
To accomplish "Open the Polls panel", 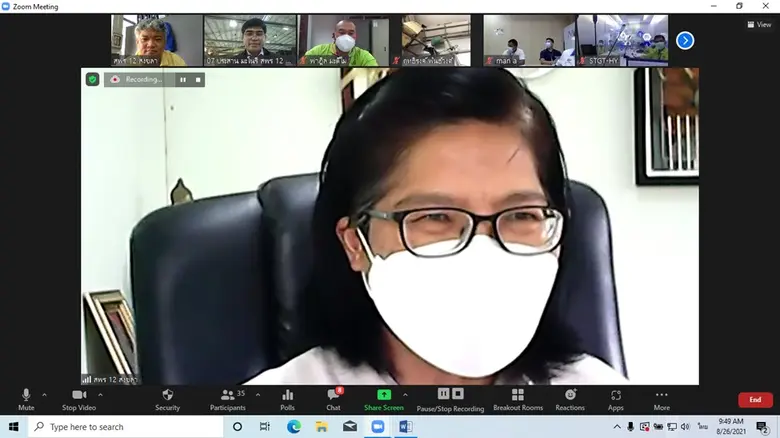I will (x=287, y=397).
